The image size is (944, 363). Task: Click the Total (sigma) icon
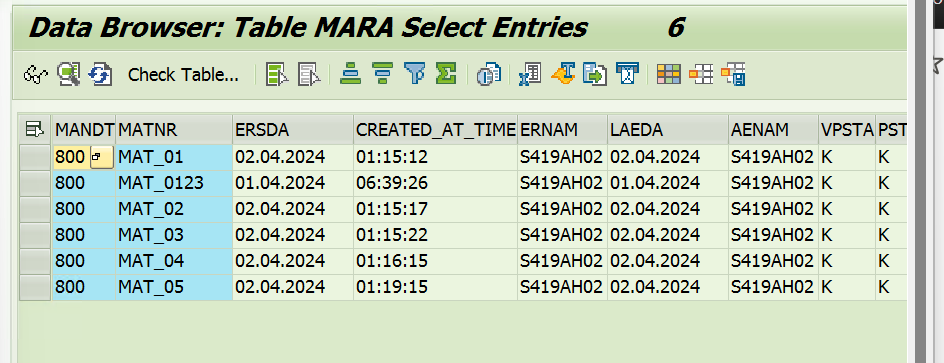[446, 74]
